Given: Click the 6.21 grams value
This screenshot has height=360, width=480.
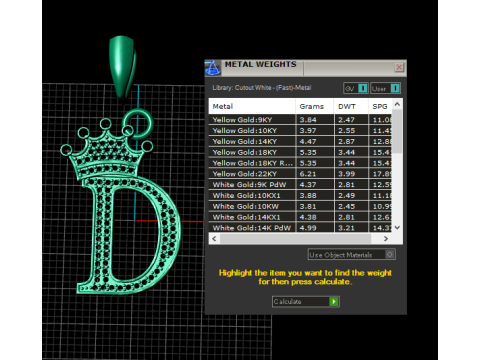Looking at the screenshot, I should tap(308, 174).
